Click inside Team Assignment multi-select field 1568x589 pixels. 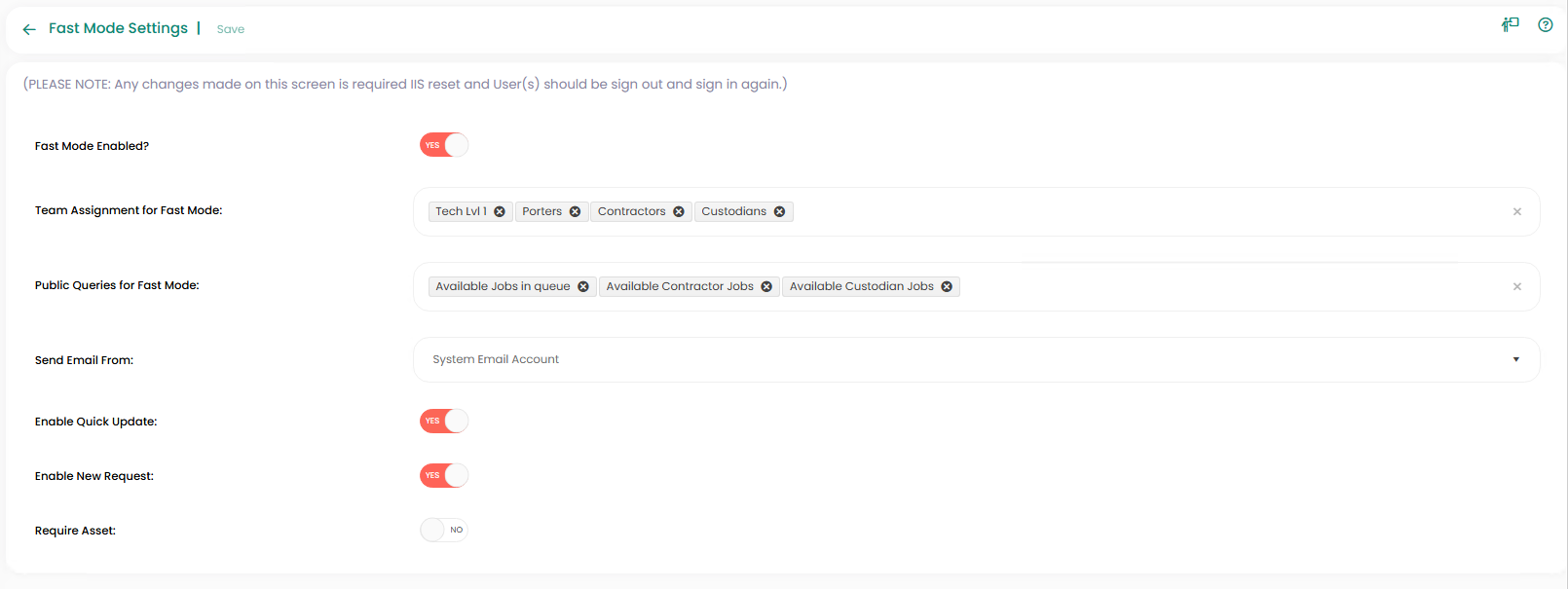coord(1120,212)
